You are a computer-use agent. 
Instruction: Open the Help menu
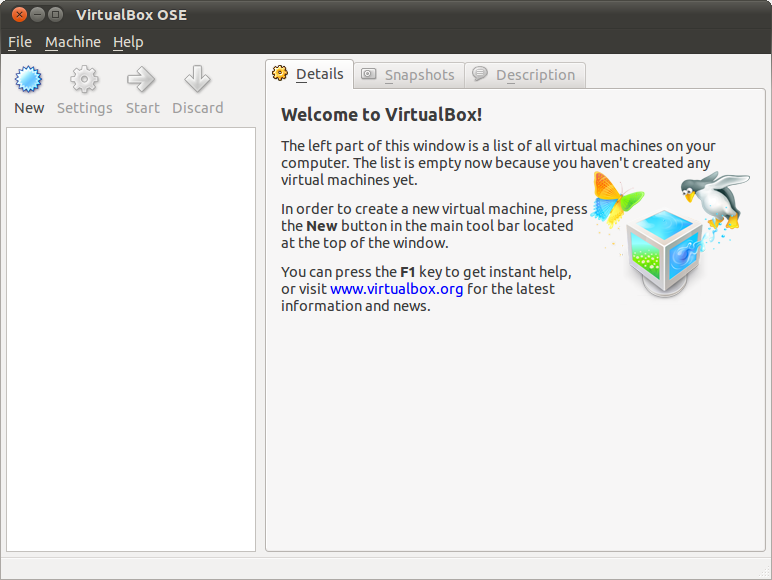[x=128, y=42]
